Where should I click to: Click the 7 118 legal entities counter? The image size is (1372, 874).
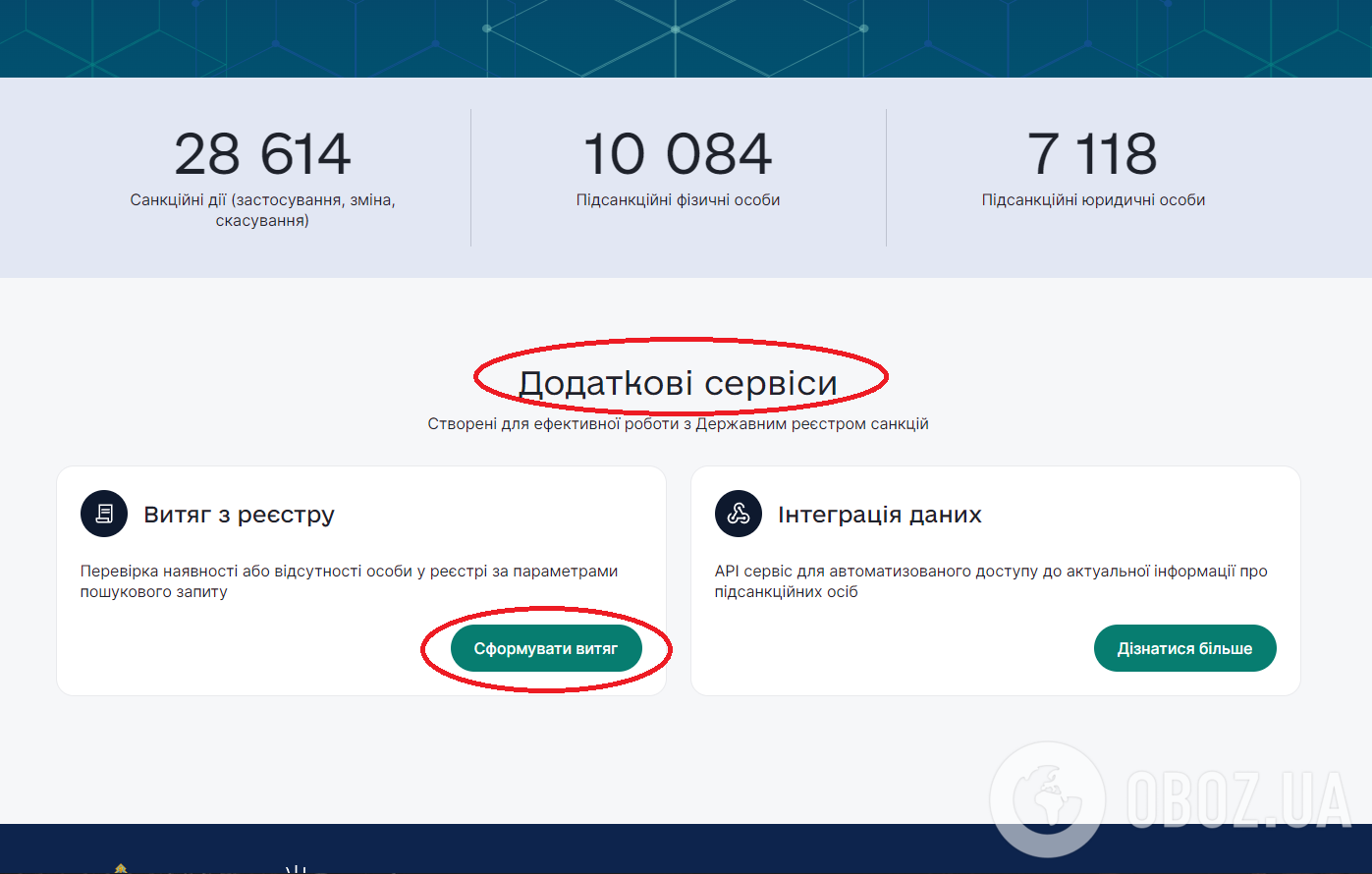pos(1092,154)
